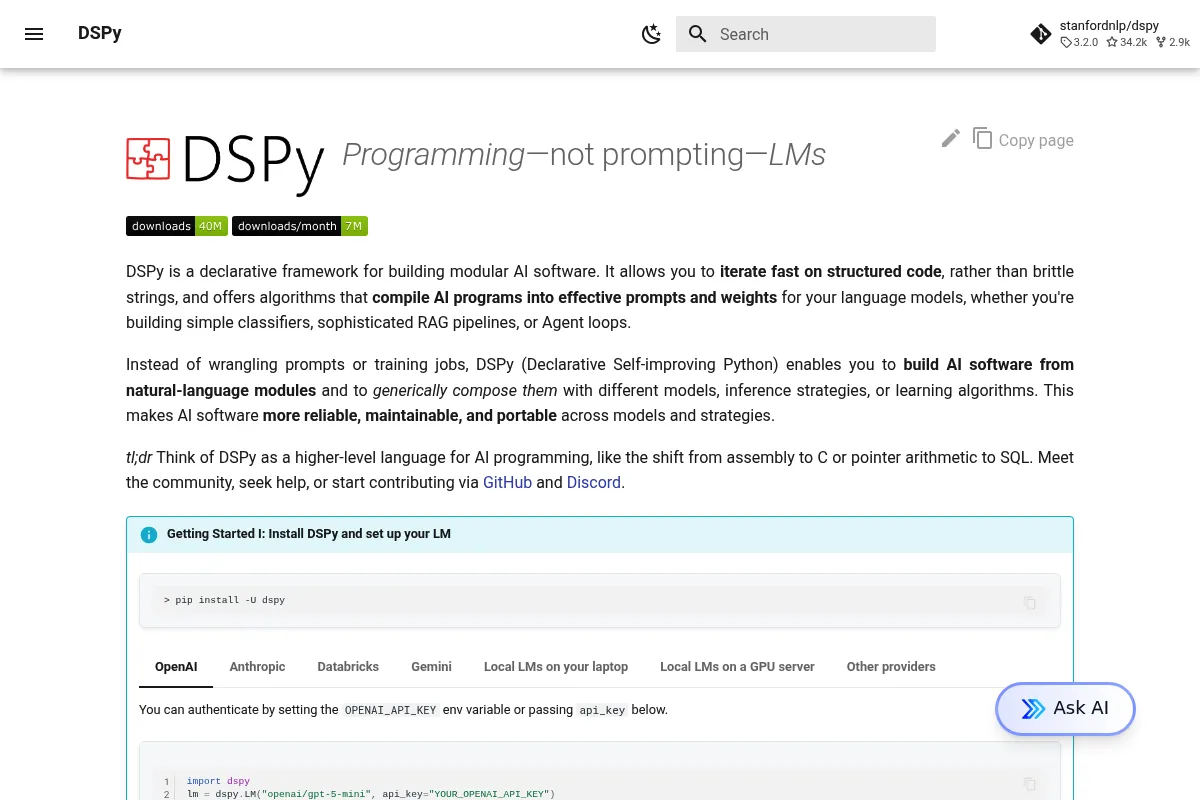Open the Discord link
This screenshot has width=1200, height=800.
594,482
